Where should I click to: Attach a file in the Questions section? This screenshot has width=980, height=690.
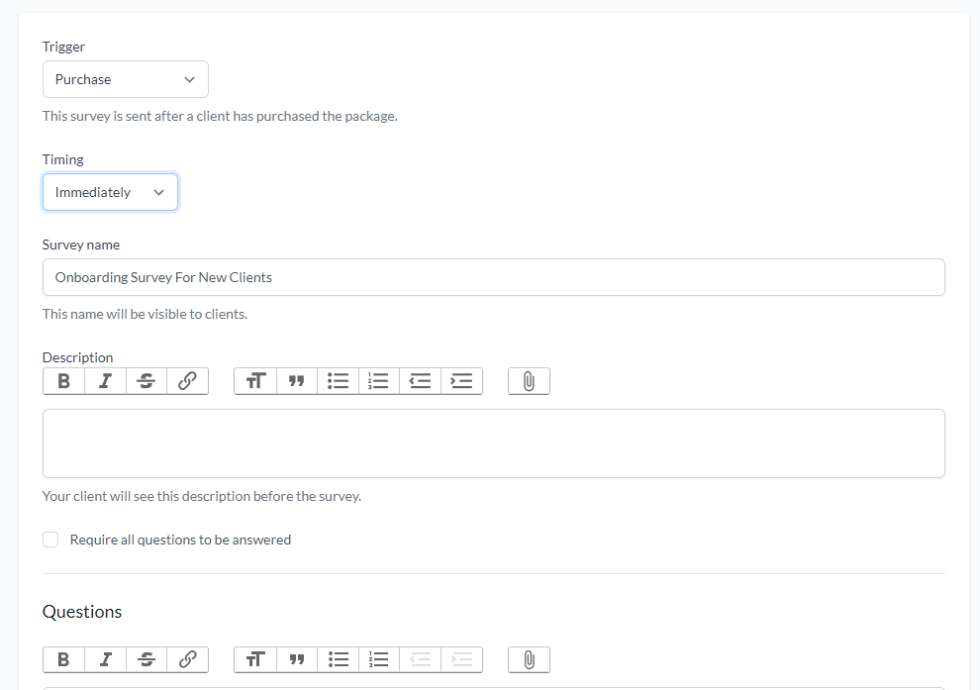pyautogui.click(x=528, y=659)
